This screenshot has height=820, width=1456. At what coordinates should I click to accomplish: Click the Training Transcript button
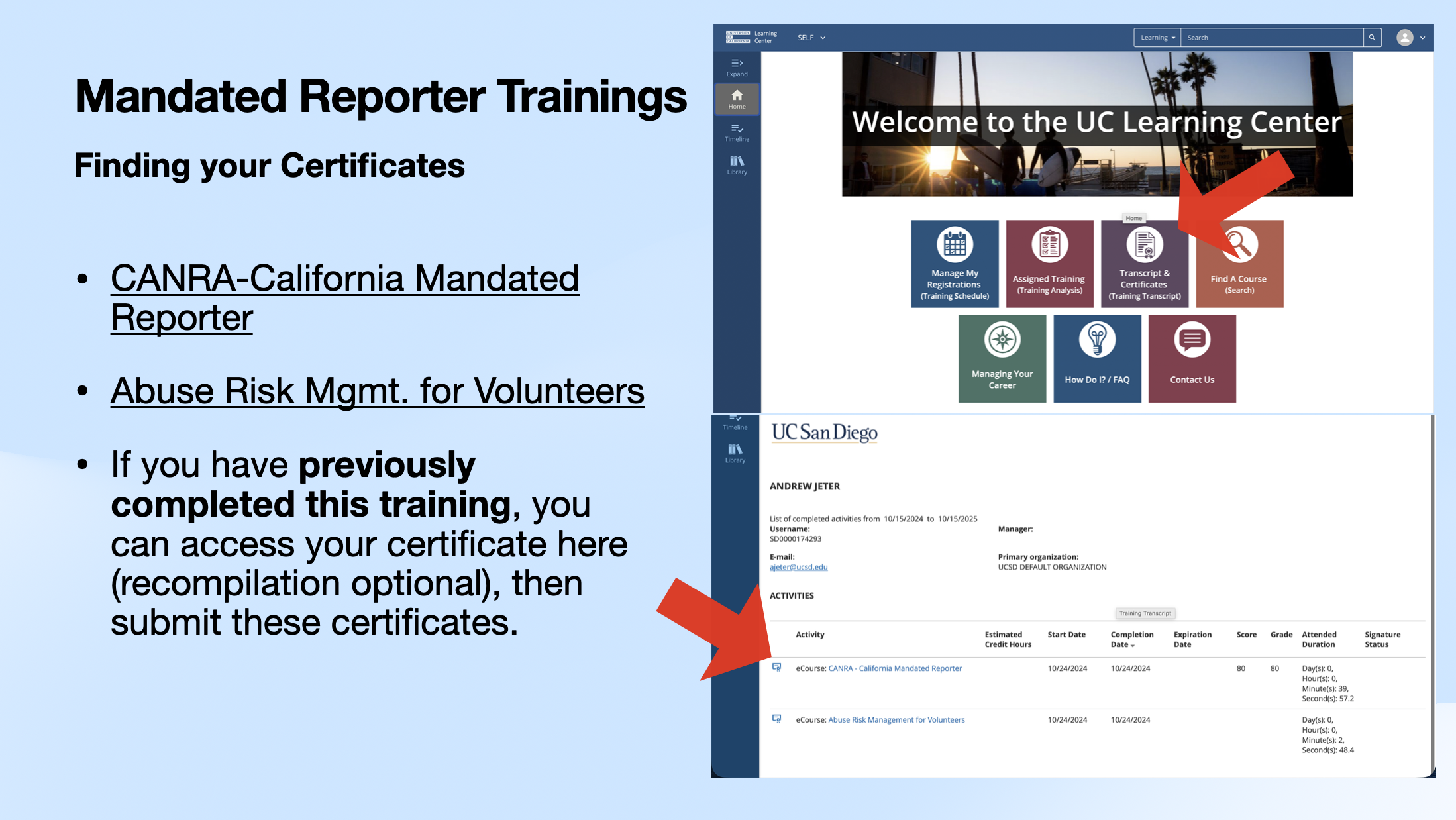[1145, 613]
